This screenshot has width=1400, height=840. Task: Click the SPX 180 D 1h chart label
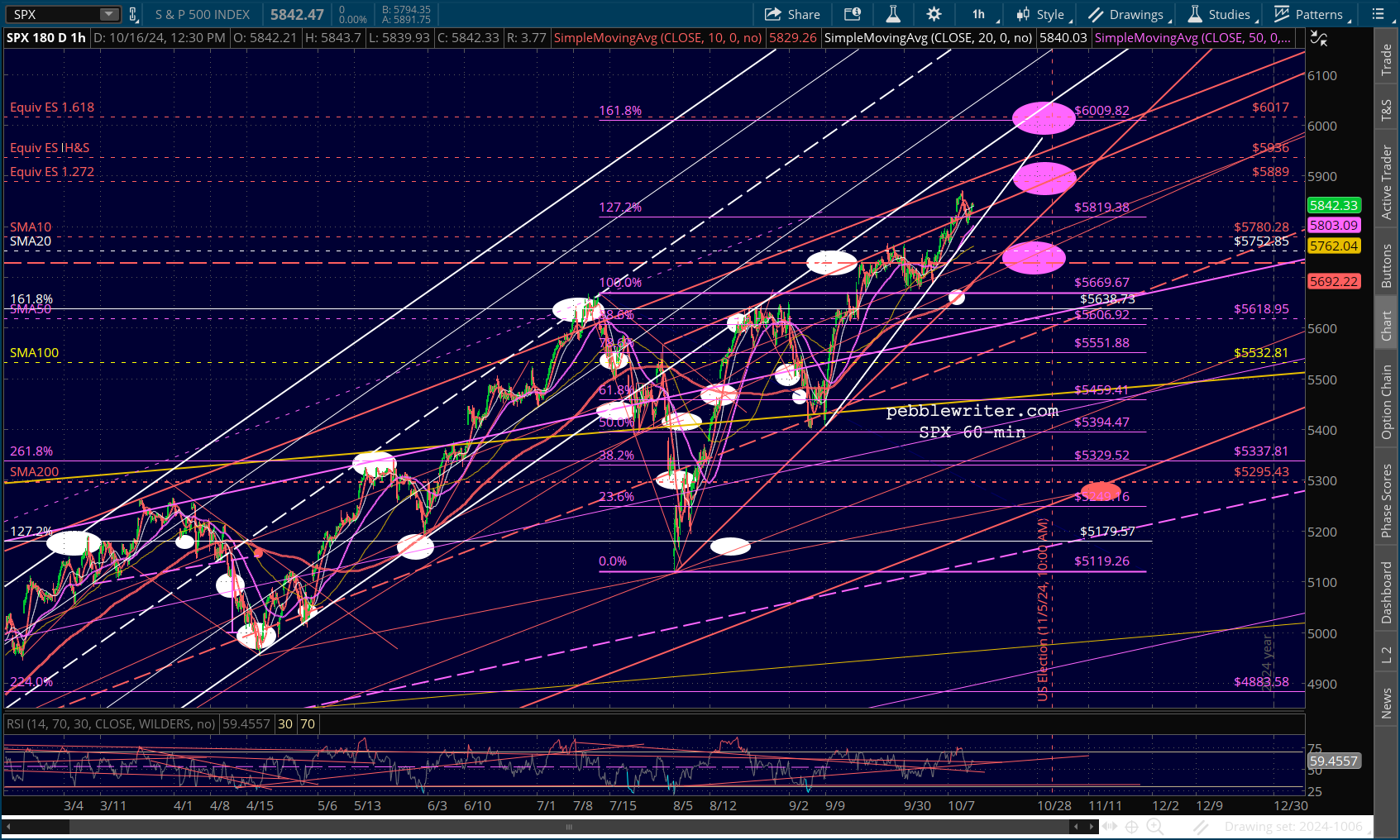(x=46, y=38)
